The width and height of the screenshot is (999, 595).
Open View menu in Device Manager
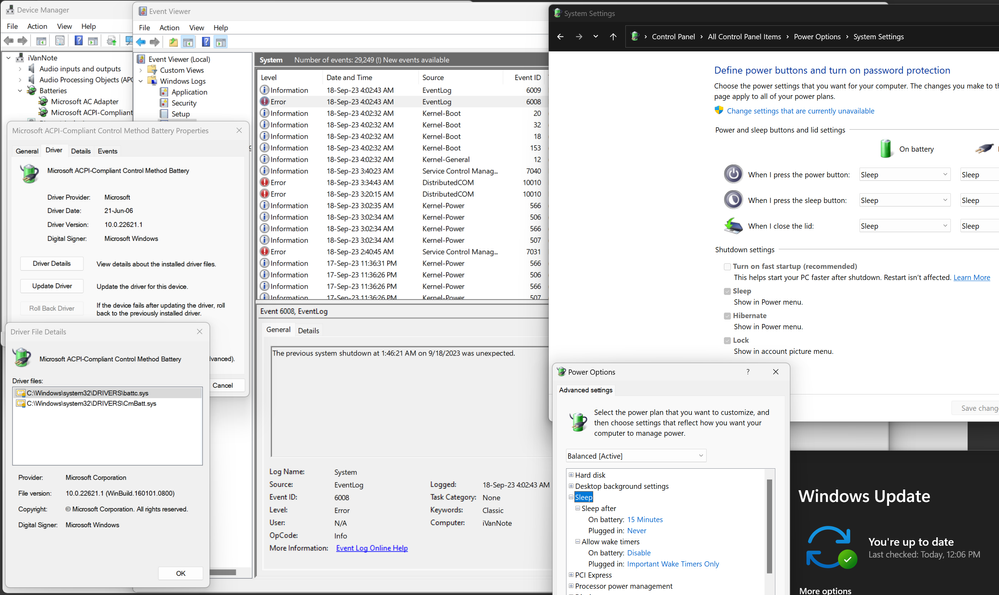64,26
